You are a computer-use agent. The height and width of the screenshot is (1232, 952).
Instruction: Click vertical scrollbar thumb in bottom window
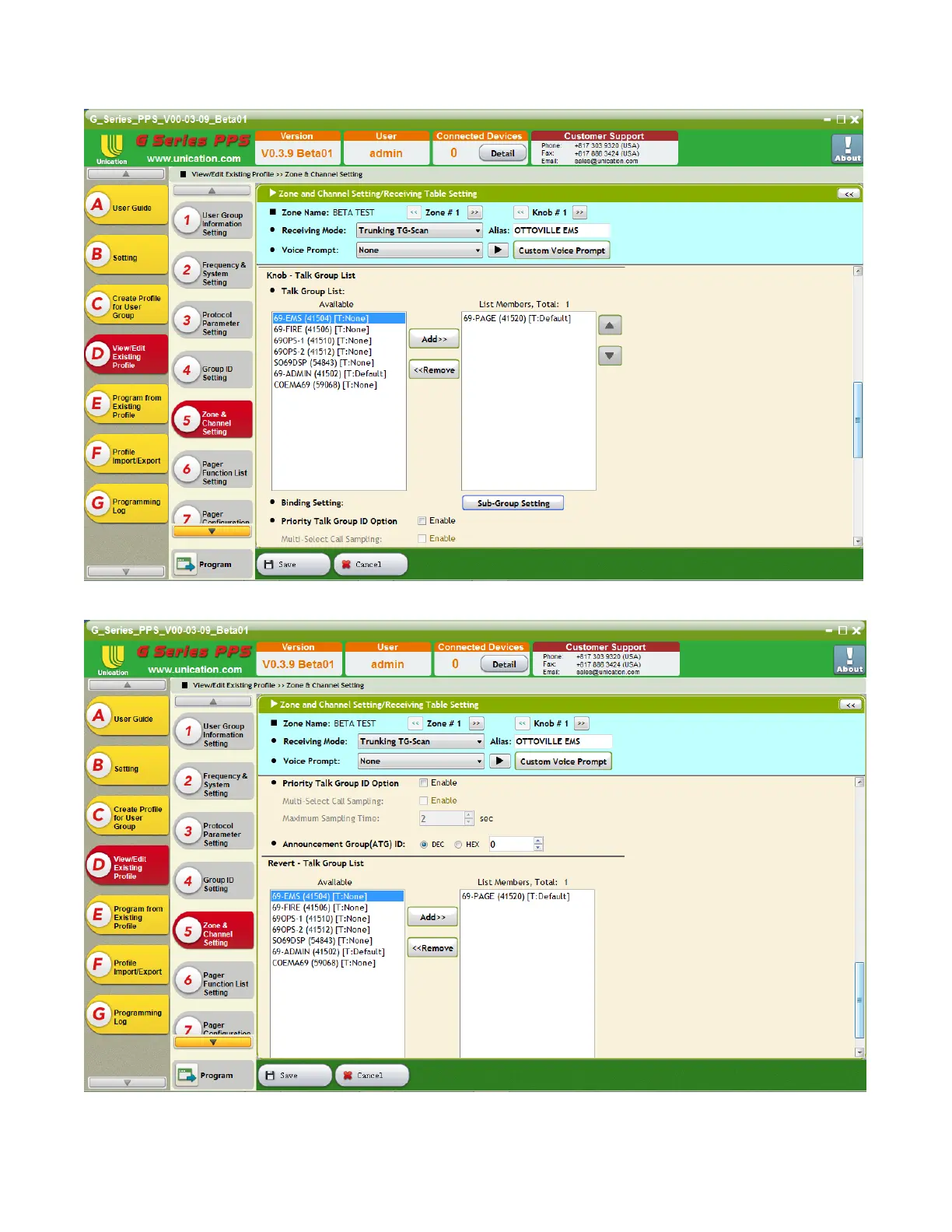(x=859, y=999)
